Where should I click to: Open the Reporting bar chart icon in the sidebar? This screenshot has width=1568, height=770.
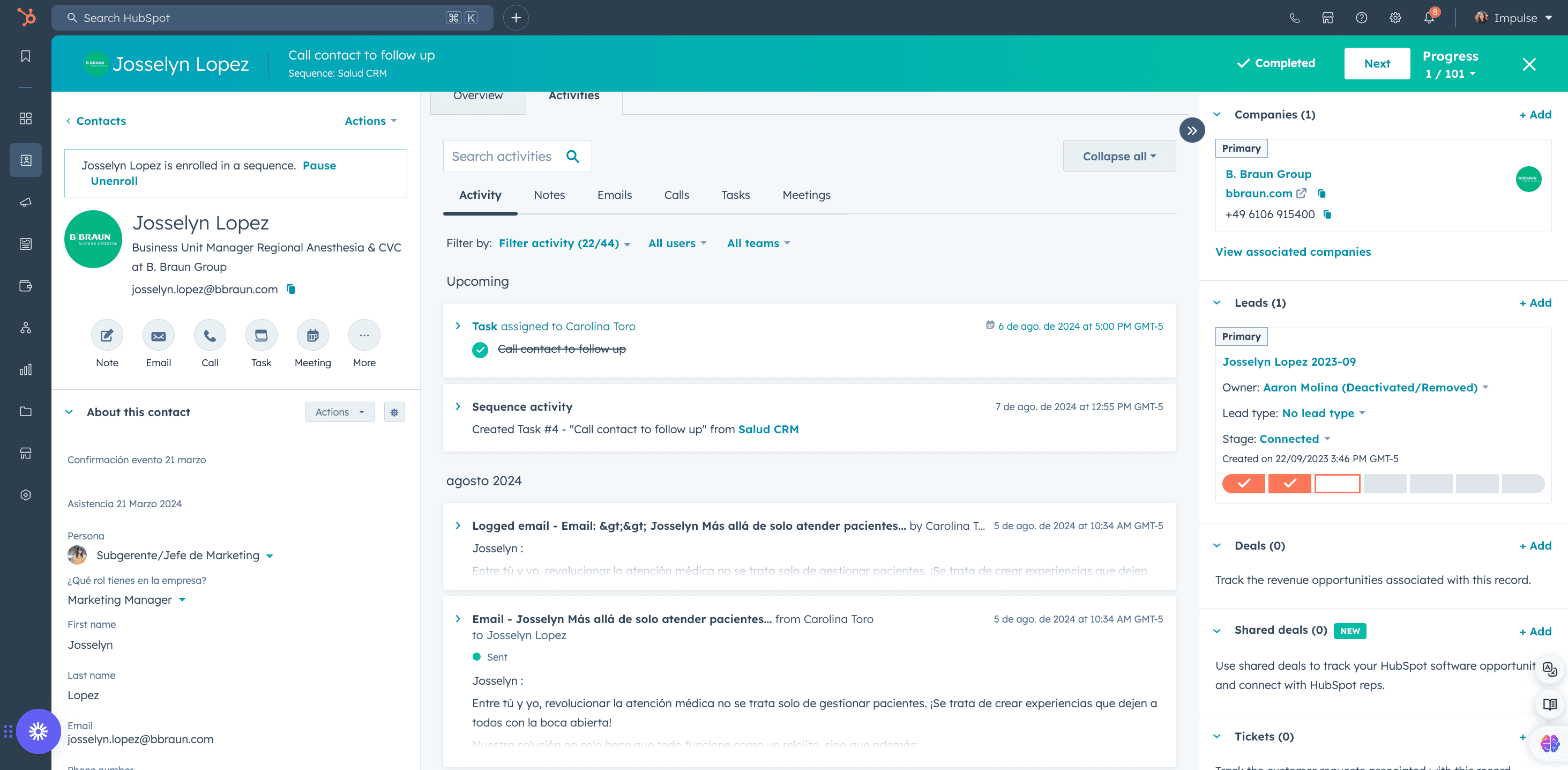coord(26,370)
